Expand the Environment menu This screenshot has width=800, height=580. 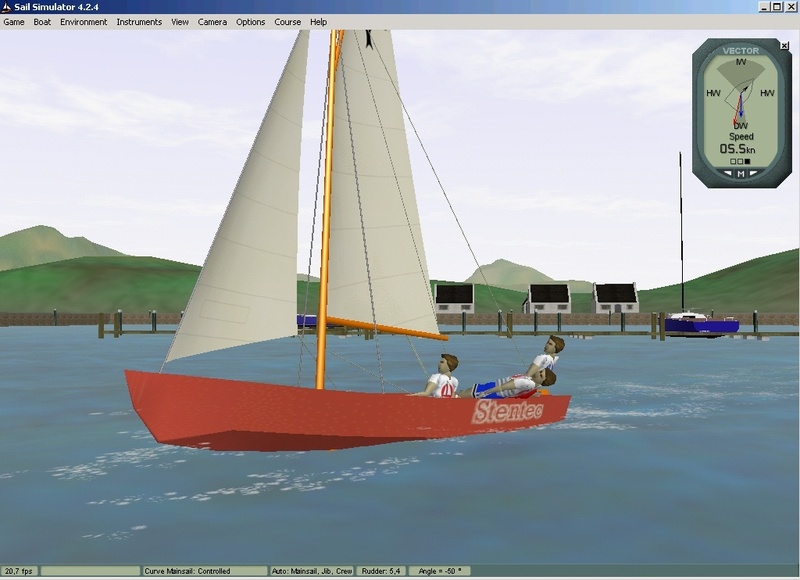pos(83,22)
